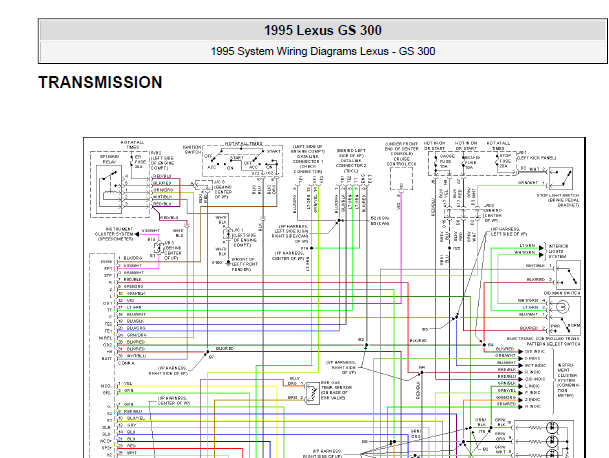This screenshot has width=609, height=458.
Task: Click the N INDIC indicator label
Action: click(532, 406)
